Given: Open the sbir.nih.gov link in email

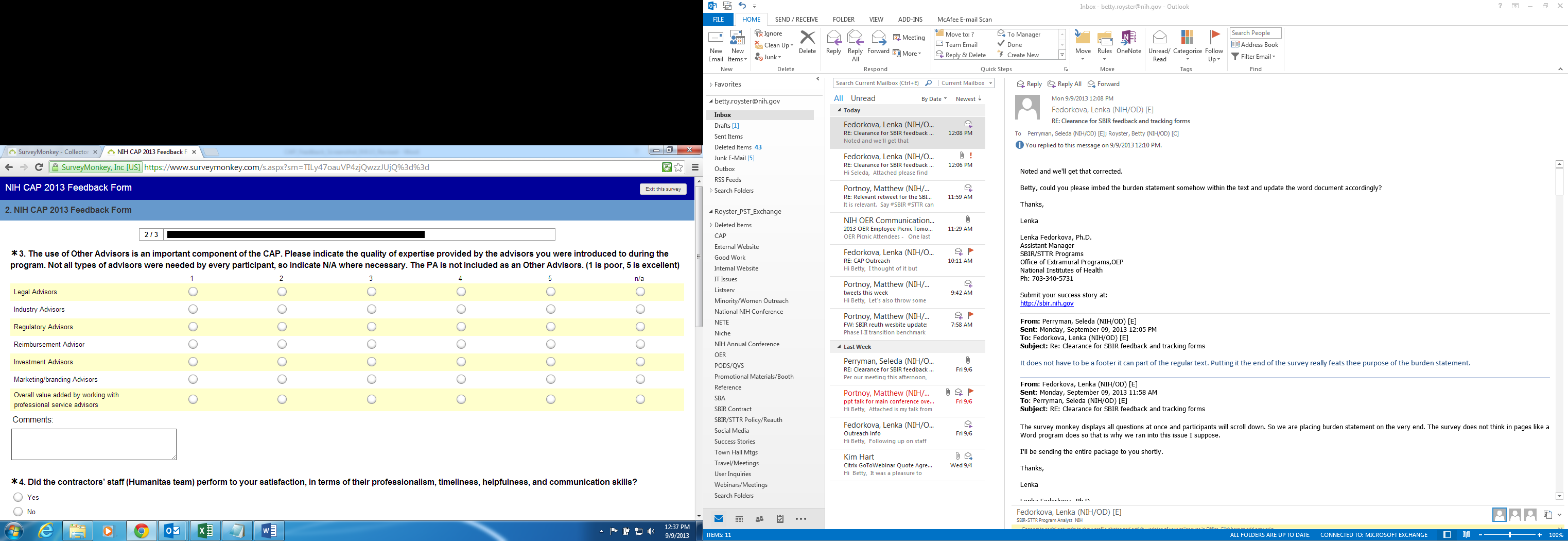Looking at the screenshot, I should click(x=1047, y=303).
